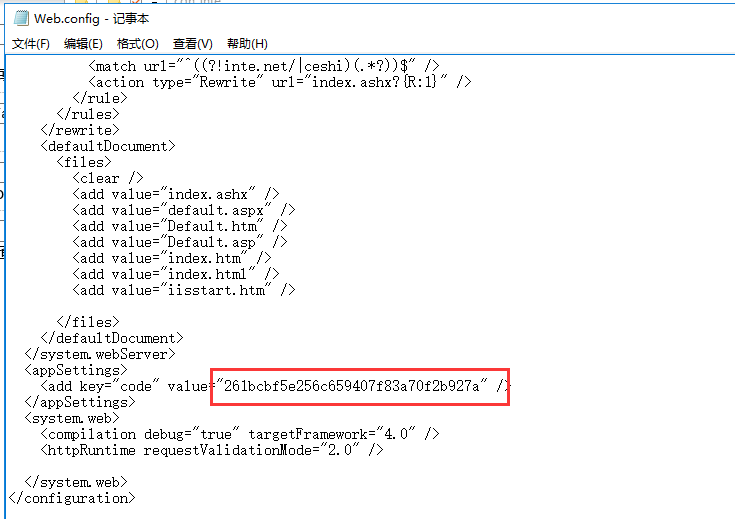Place cursor on the closing </configuration> tag
Screen dimensions: 735x519
(72, 498)
